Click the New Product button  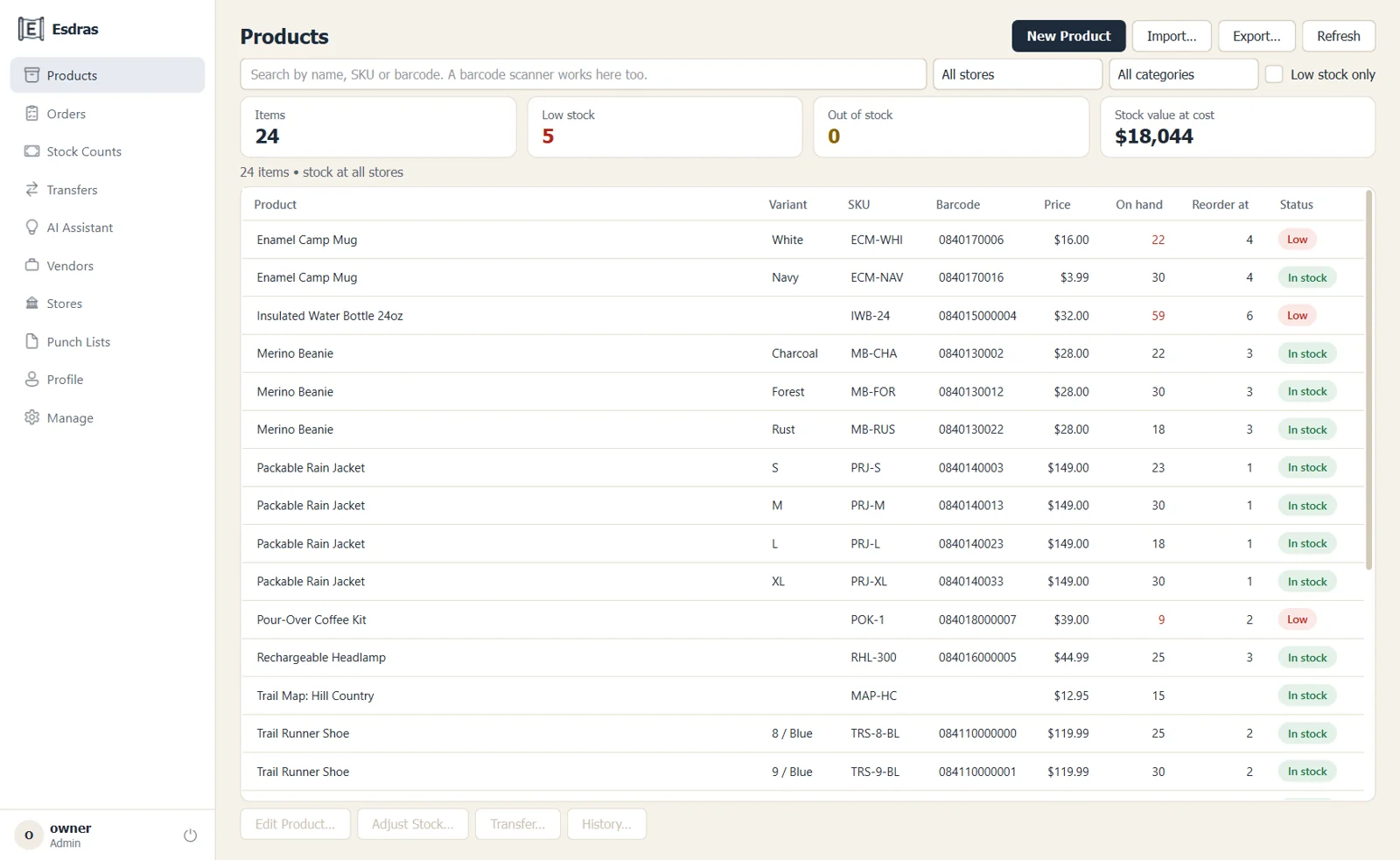pos(1068,36)
